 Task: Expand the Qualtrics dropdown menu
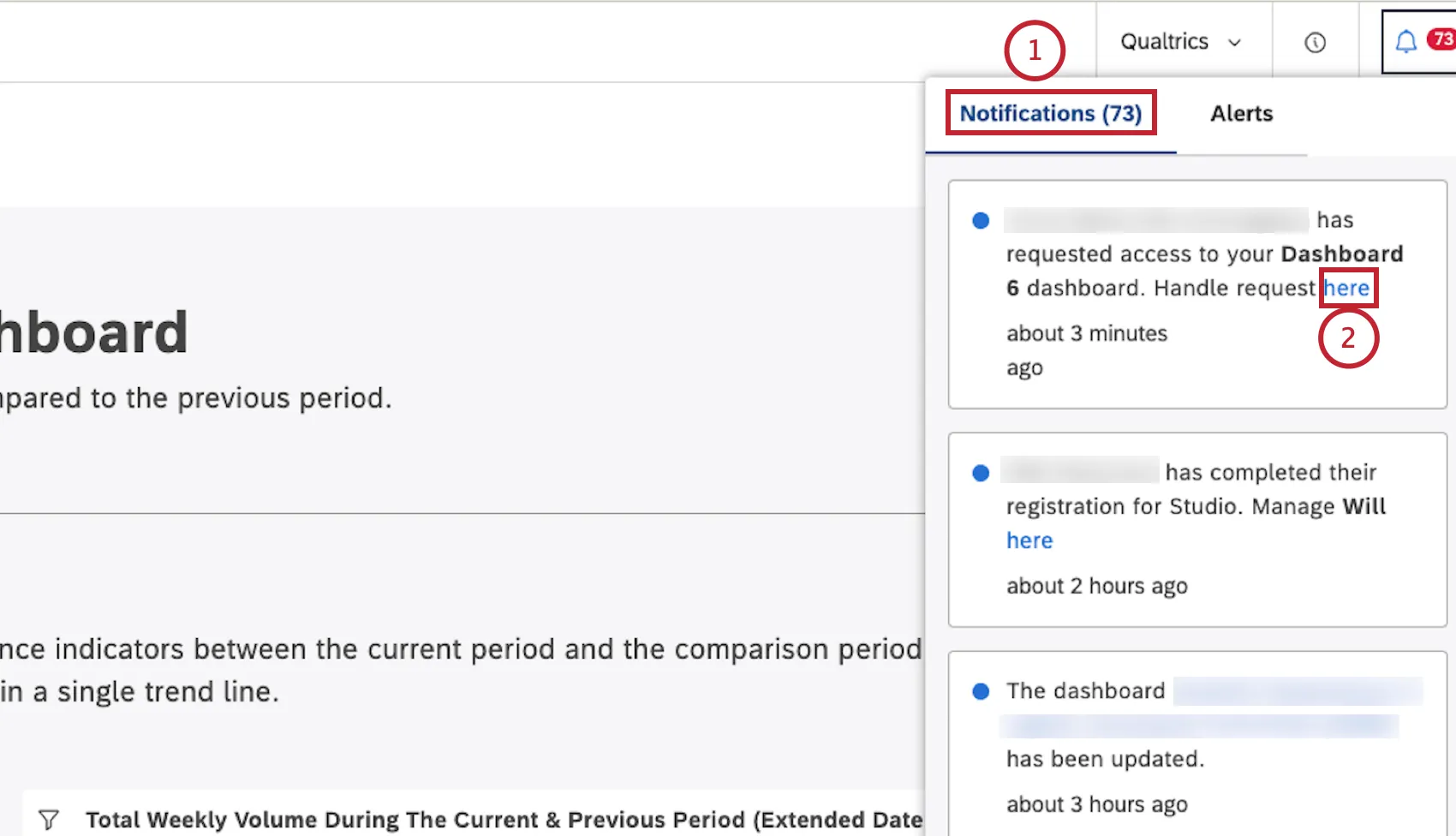click(1236, 41)
